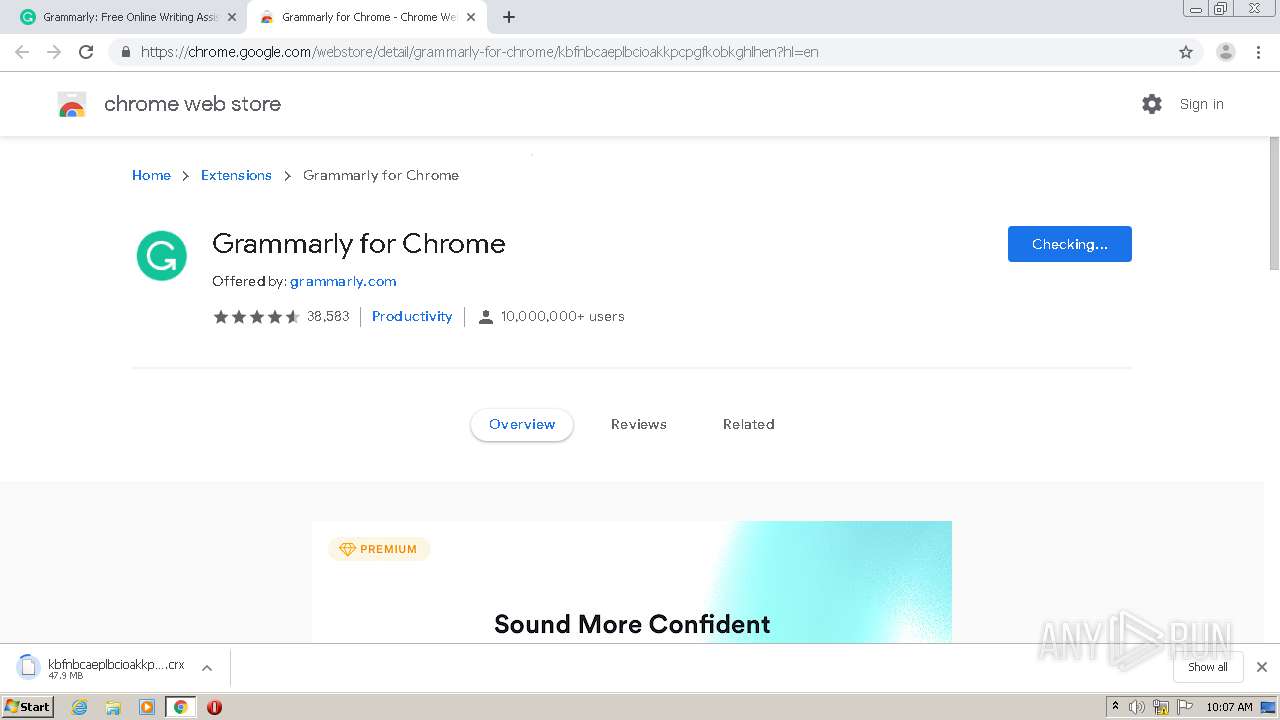Click the Action Center flag icon
1280x720 pixels.
(1185, 707)
